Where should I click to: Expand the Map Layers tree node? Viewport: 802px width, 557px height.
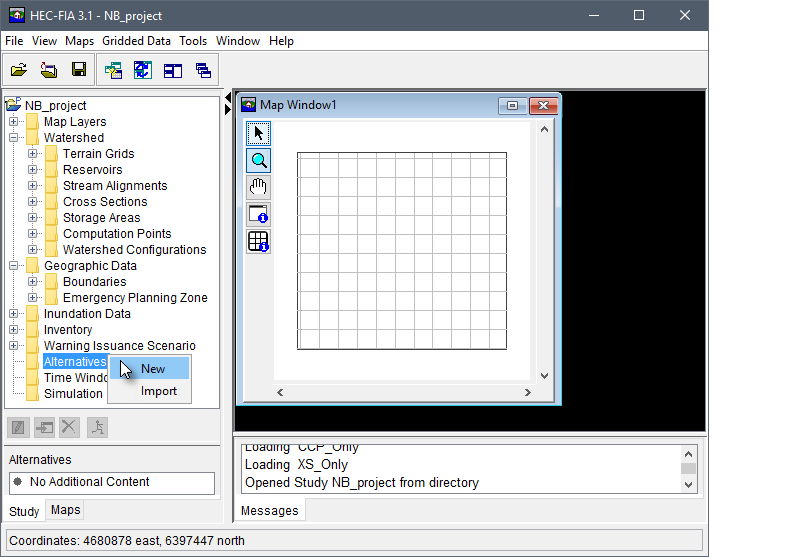pyautogui.click(x=15, y=122)
